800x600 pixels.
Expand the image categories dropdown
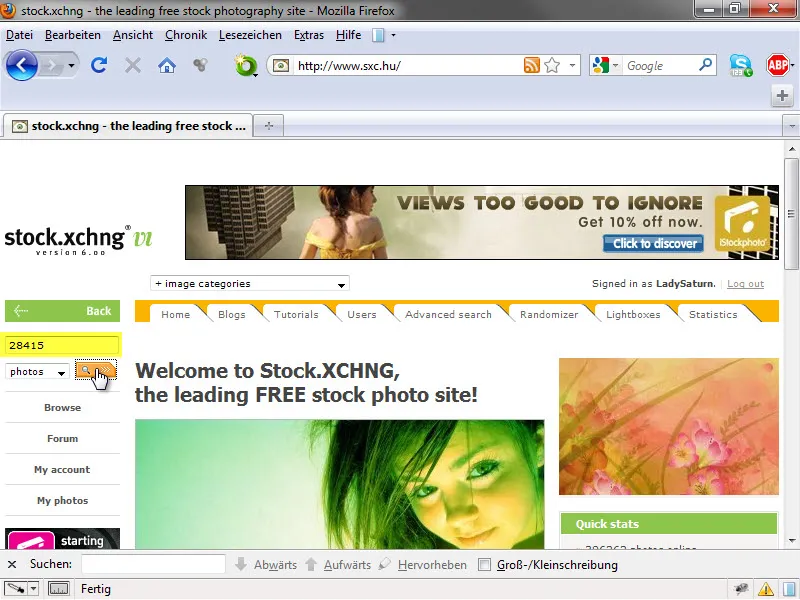pyautogui.click(x=250, y=284)
